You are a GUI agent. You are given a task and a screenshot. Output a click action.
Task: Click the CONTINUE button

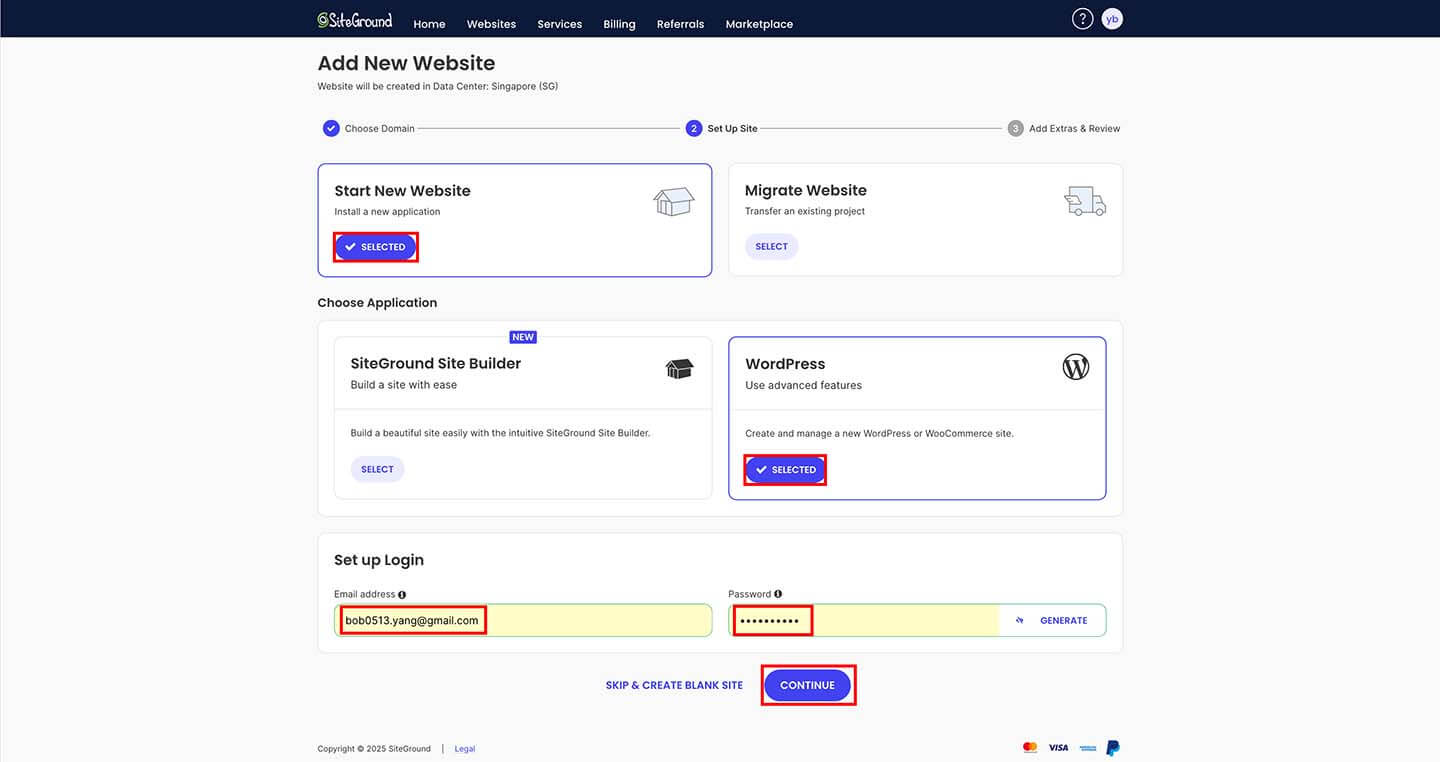(x=807, y=685)
